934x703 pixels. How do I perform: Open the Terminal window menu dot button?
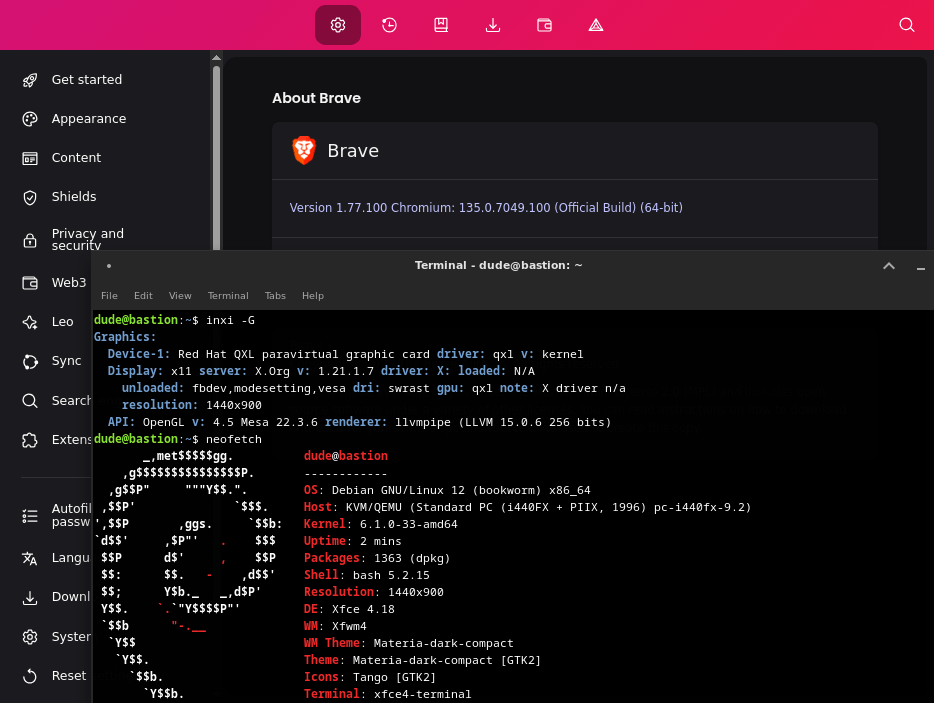[109, 266]
